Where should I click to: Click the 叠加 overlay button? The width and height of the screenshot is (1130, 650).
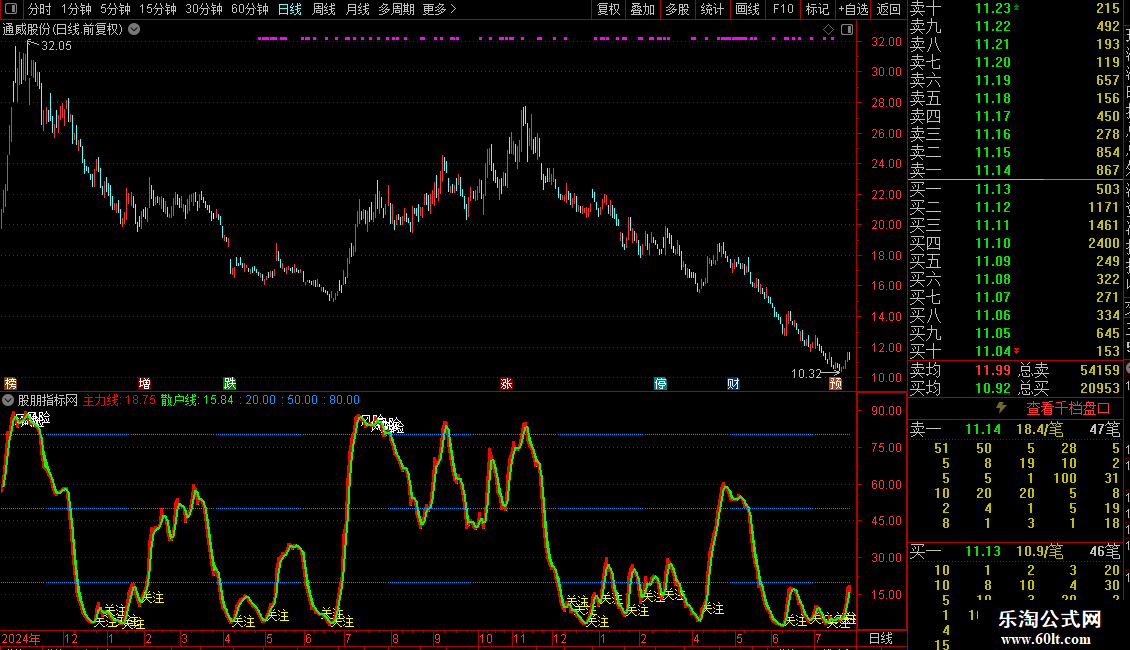tap(642, 9)
